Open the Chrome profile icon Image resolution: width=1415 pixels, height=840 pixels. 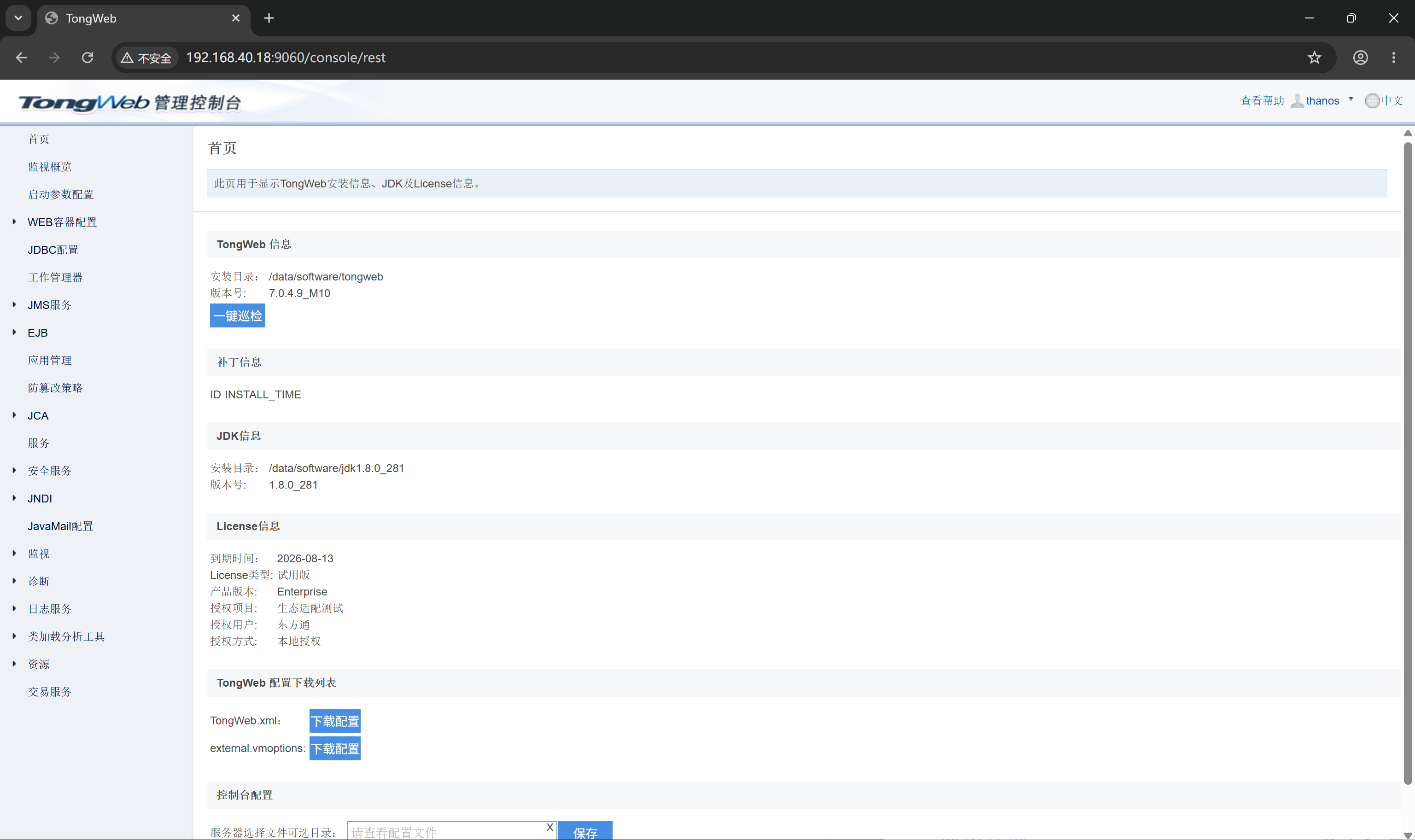[x=1361, y=58]
